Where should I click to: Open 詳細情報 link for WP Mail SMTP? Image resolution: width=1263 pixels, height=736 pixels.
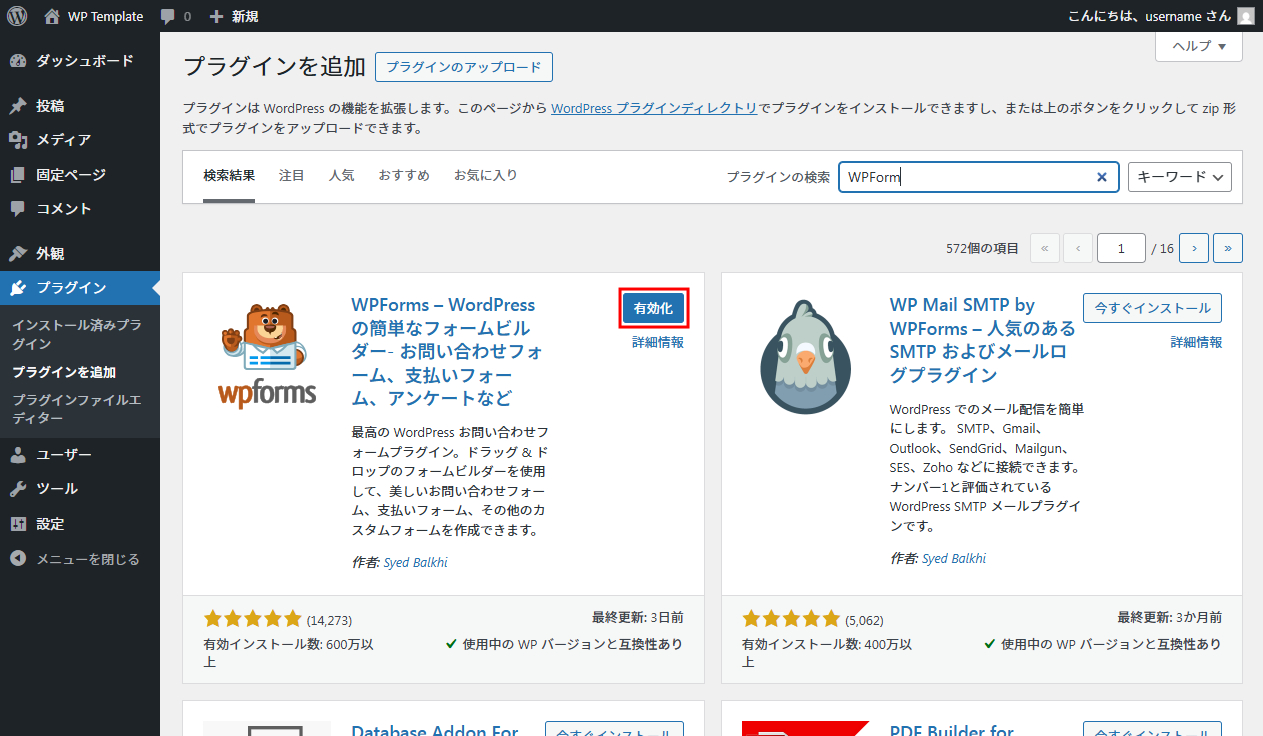click(1196, 342)
